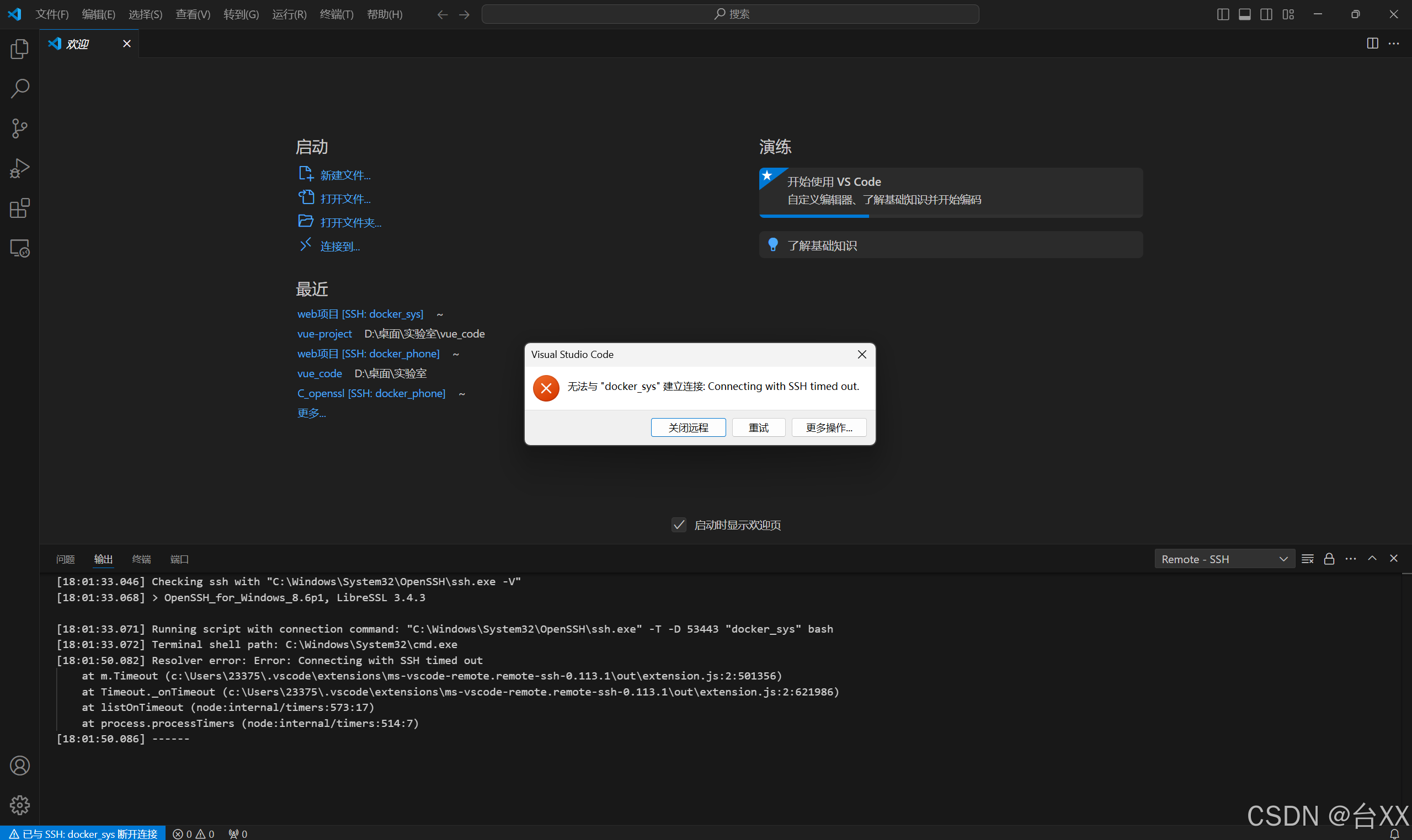The image size is (1412, 840).
Task: Open the Manage gear icon
Action: tap(20, 804)
